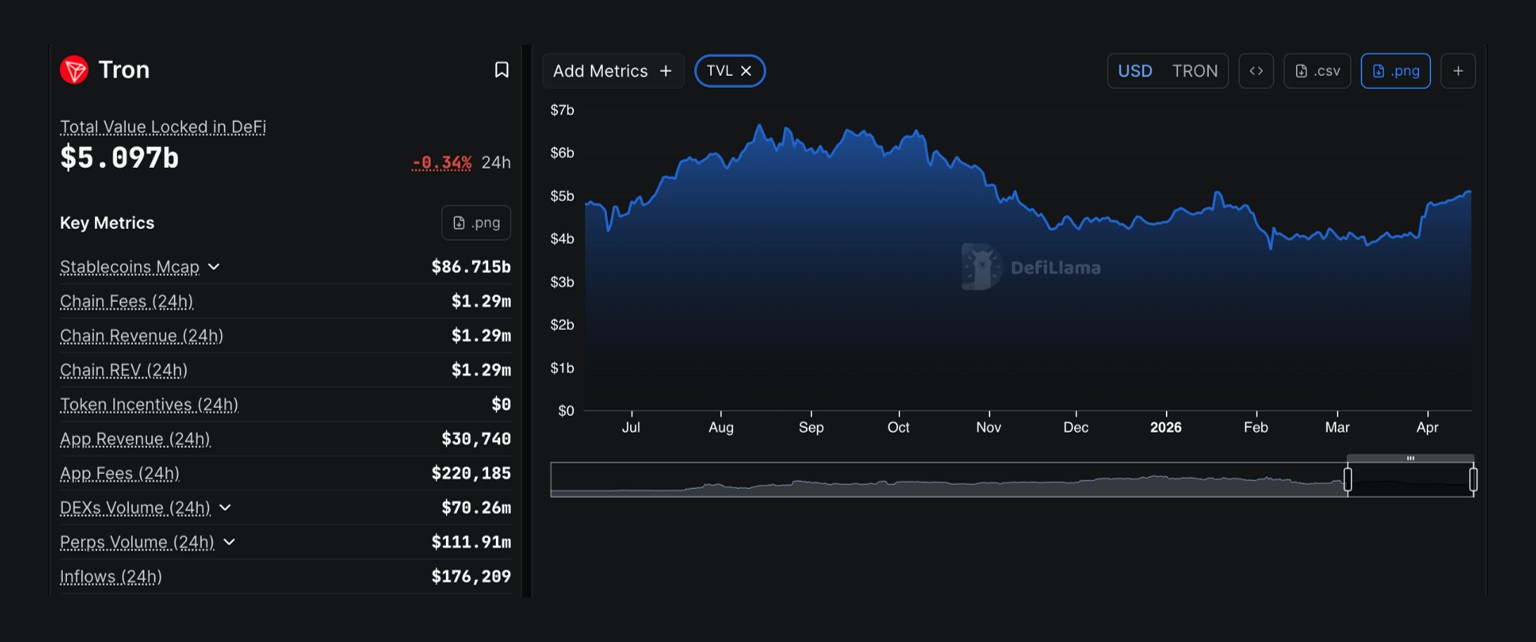
Task: Select USD as the display currency
Action: click(1135, 70)
